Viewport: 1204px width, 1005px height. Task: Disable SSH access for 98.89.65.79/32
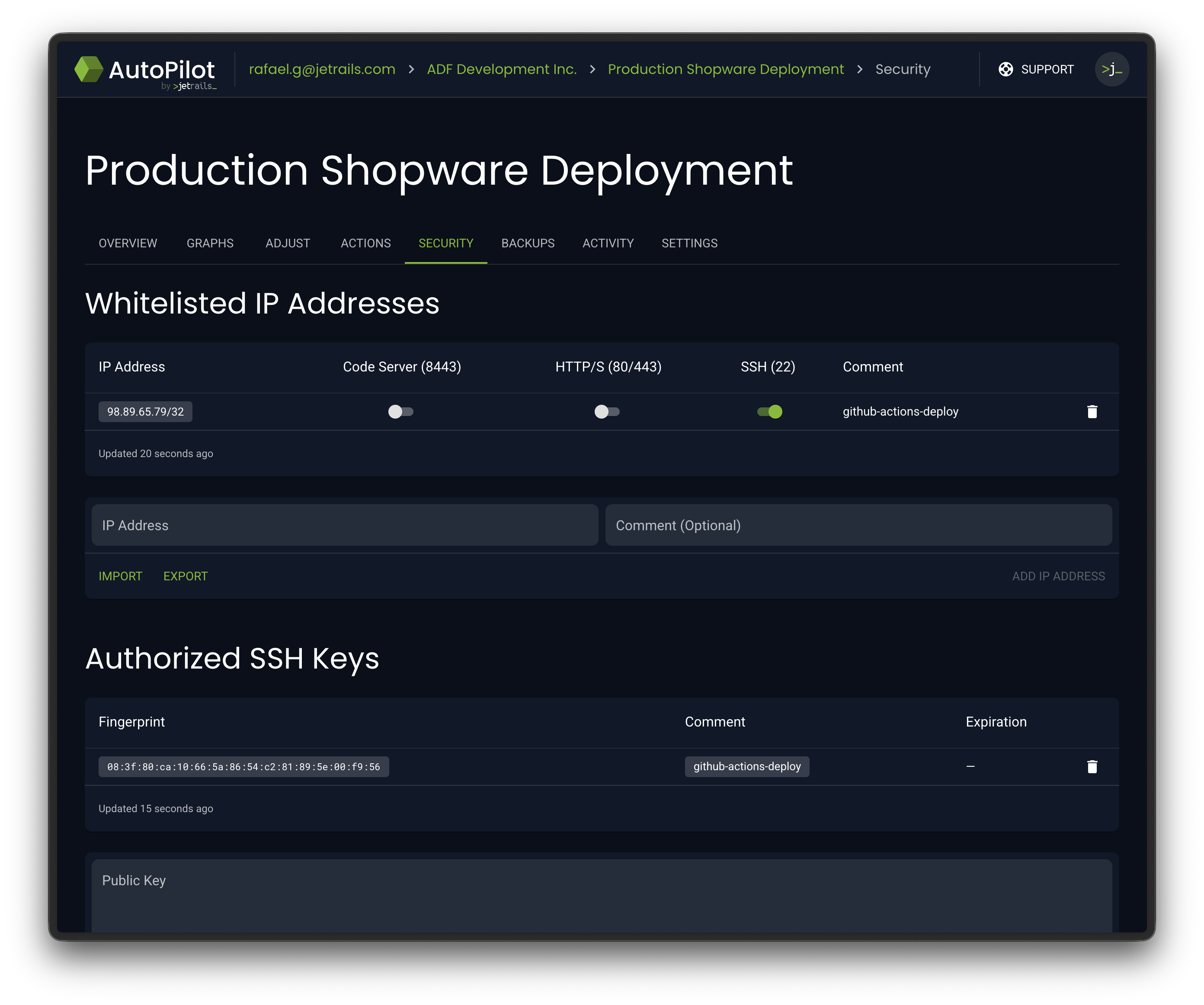pos(769,412)
